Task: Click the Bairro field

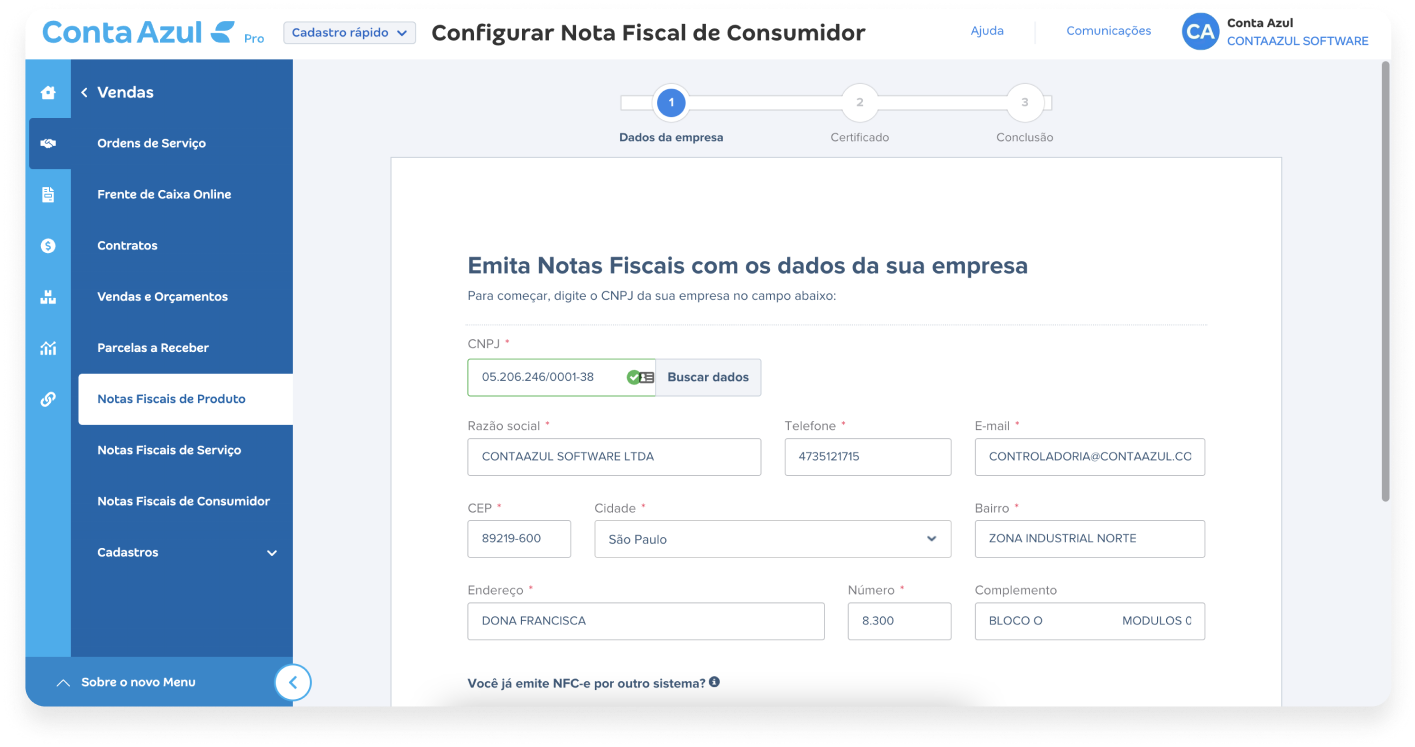Action: coord(1090,538)
